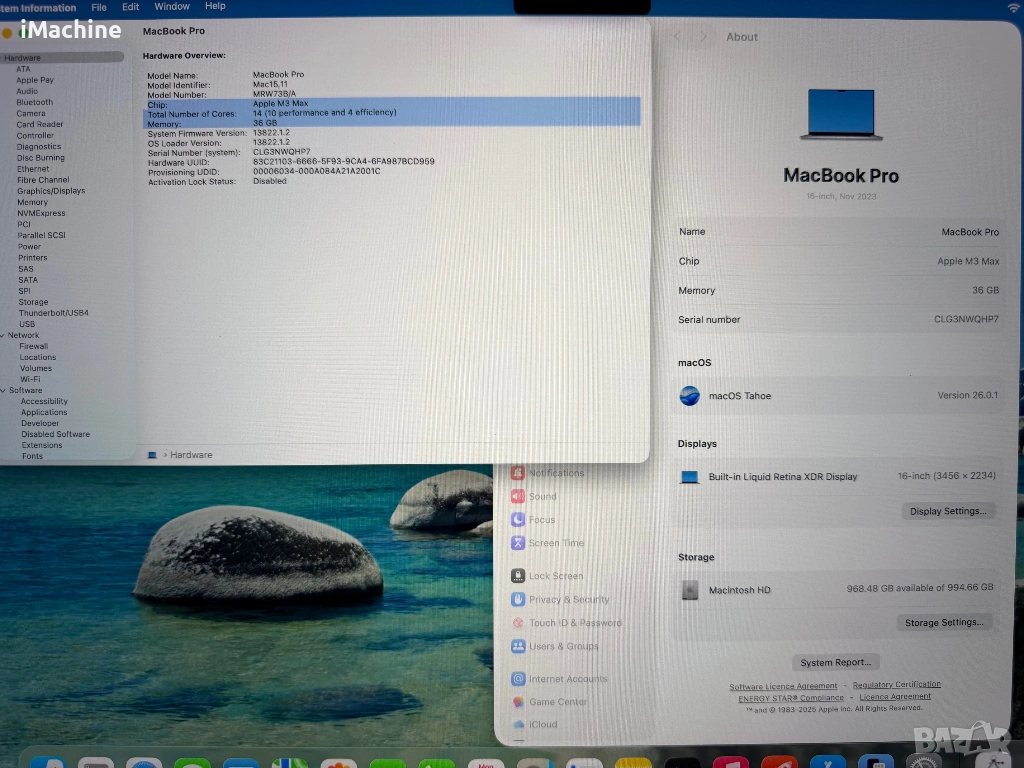Click the Display Settings button
This screenshot has height=768, width=1024.
pyautogui.click(x=947, y=511)
